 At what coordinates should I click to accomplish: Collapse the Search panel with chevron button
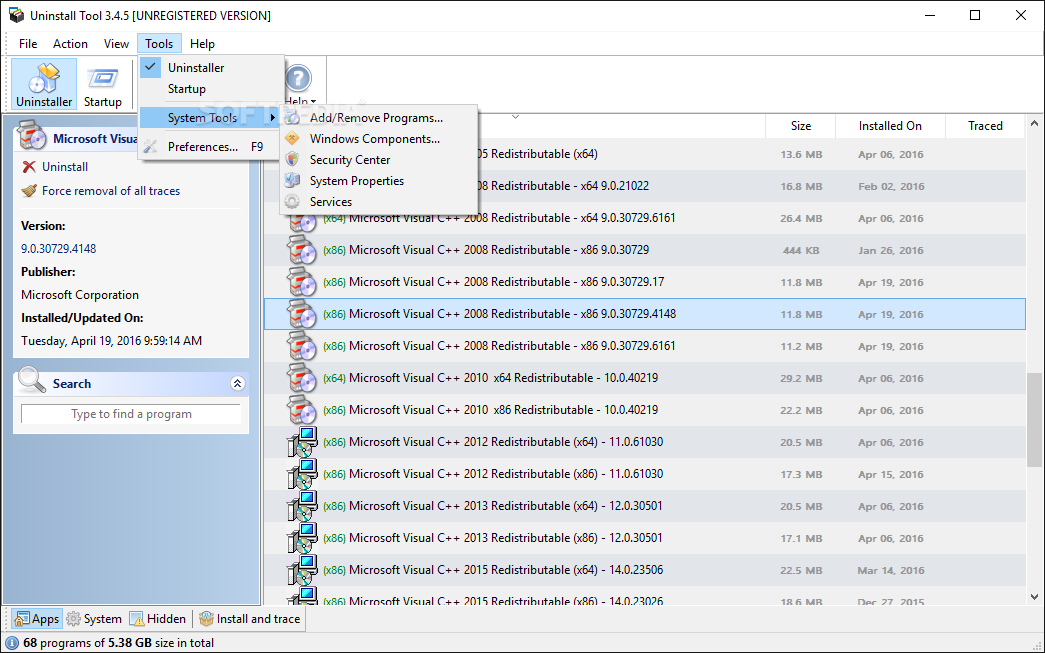click(x=237, y=383)
